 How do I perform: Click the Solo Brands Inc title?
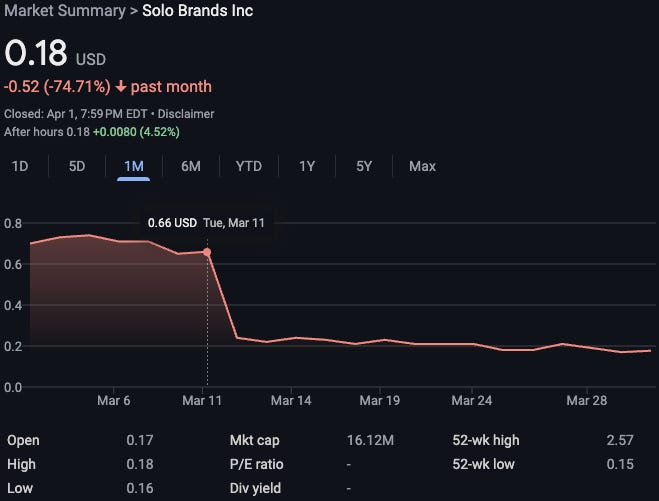pyautogui.click(x=198, y=11)
